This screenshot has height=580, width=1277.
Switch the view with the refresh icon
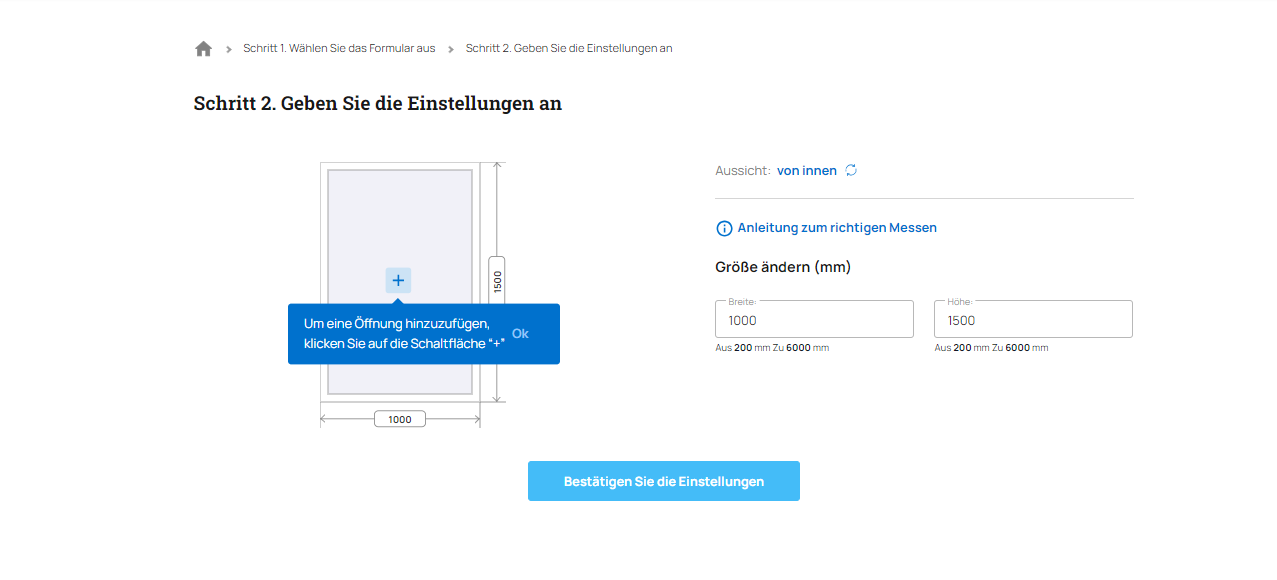tap(851, 170)
